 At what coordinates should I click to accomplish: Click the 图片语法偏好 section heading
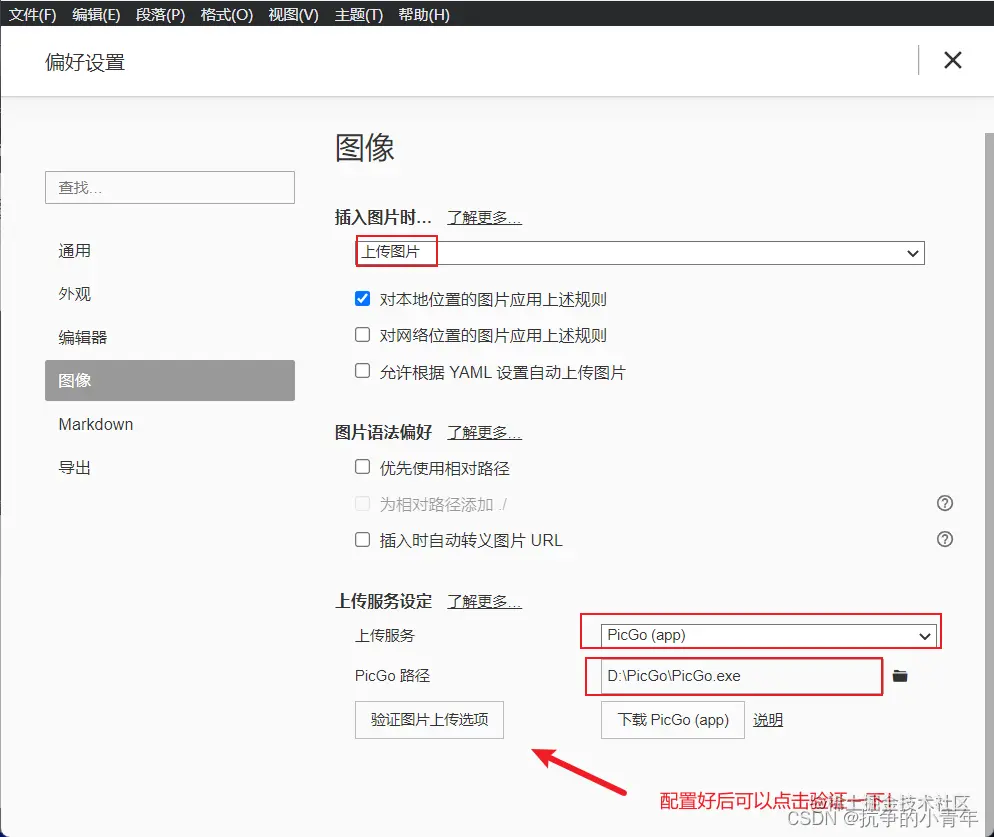(x=383, y=432)
